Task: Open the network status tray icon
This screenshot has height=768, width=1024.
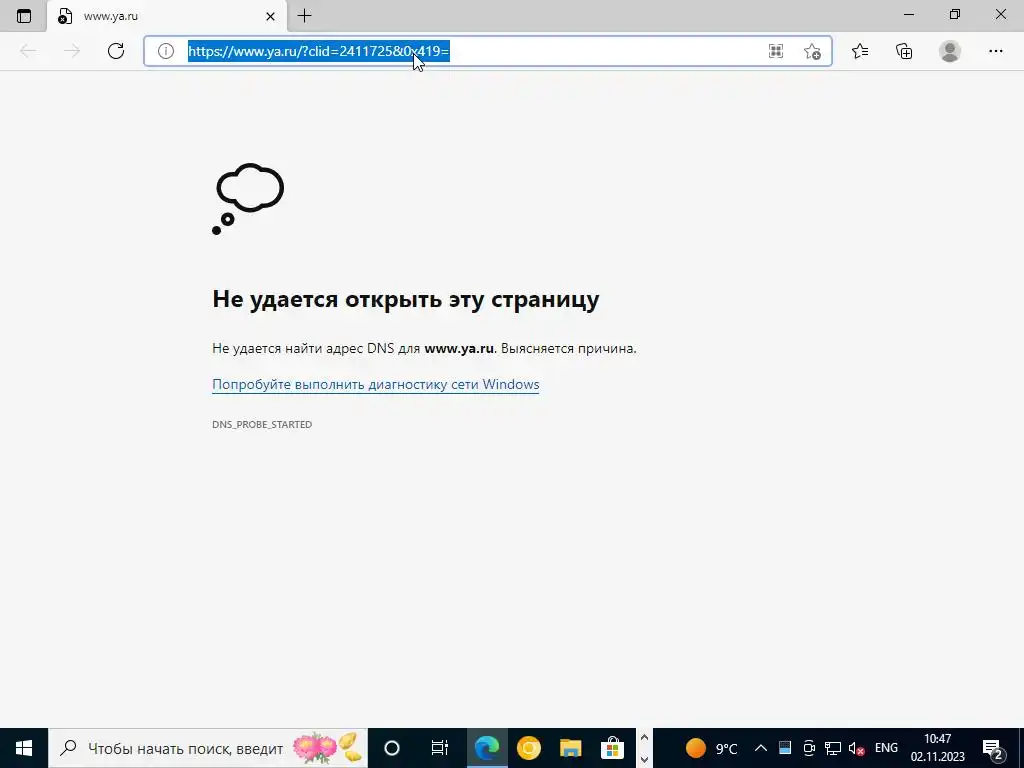Action: coord(833,748)
